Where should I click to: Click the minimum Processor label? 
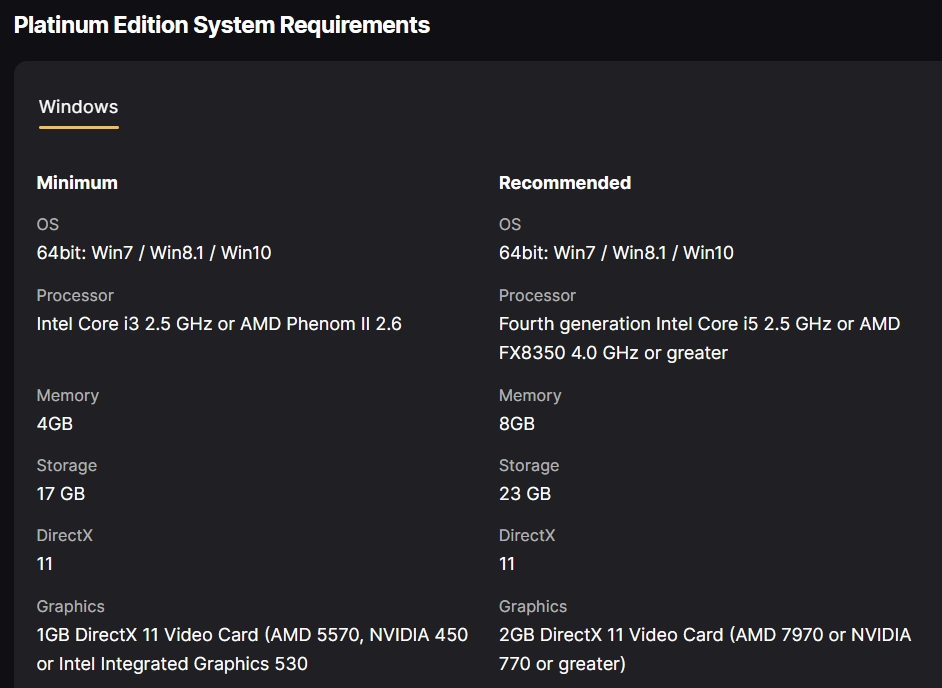[x=75, y=296]
